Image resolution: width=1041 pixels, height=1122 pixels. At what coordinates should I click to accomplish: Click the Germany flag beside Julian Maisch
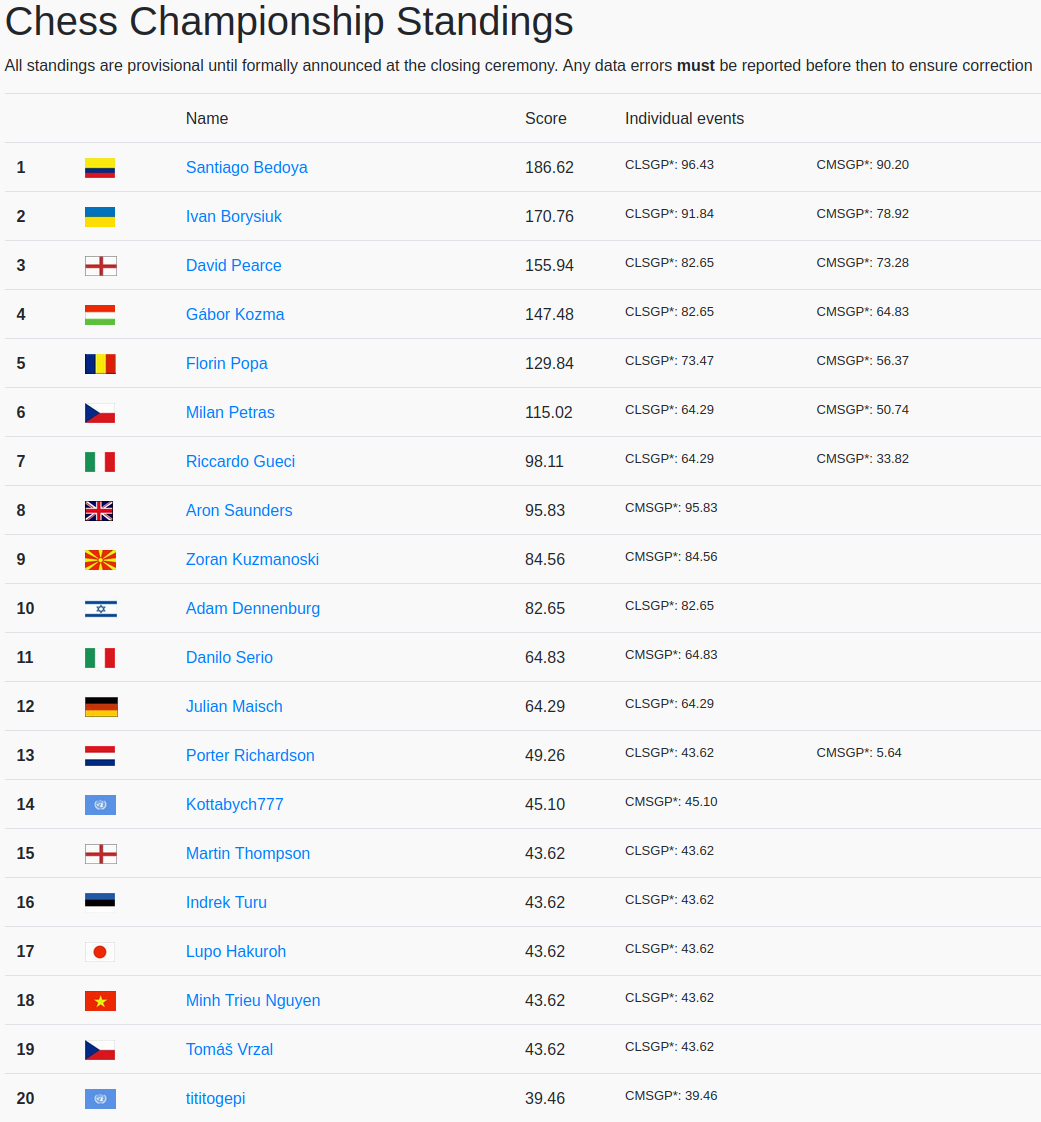pyautogui.click(x=100, y=707)
